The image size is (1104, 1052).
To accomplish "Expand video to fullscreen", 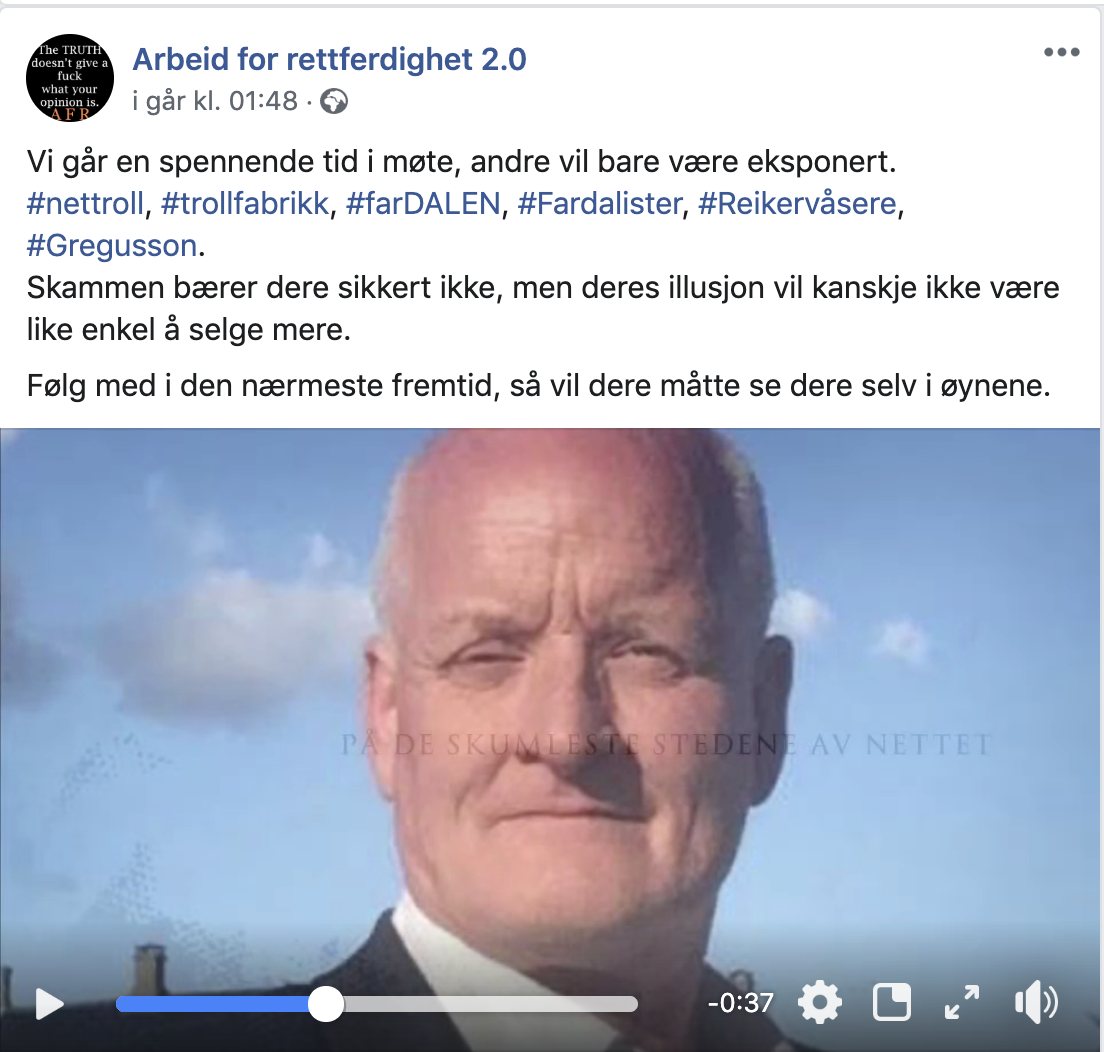I will pyautogui.click(x=962, y=1002).
